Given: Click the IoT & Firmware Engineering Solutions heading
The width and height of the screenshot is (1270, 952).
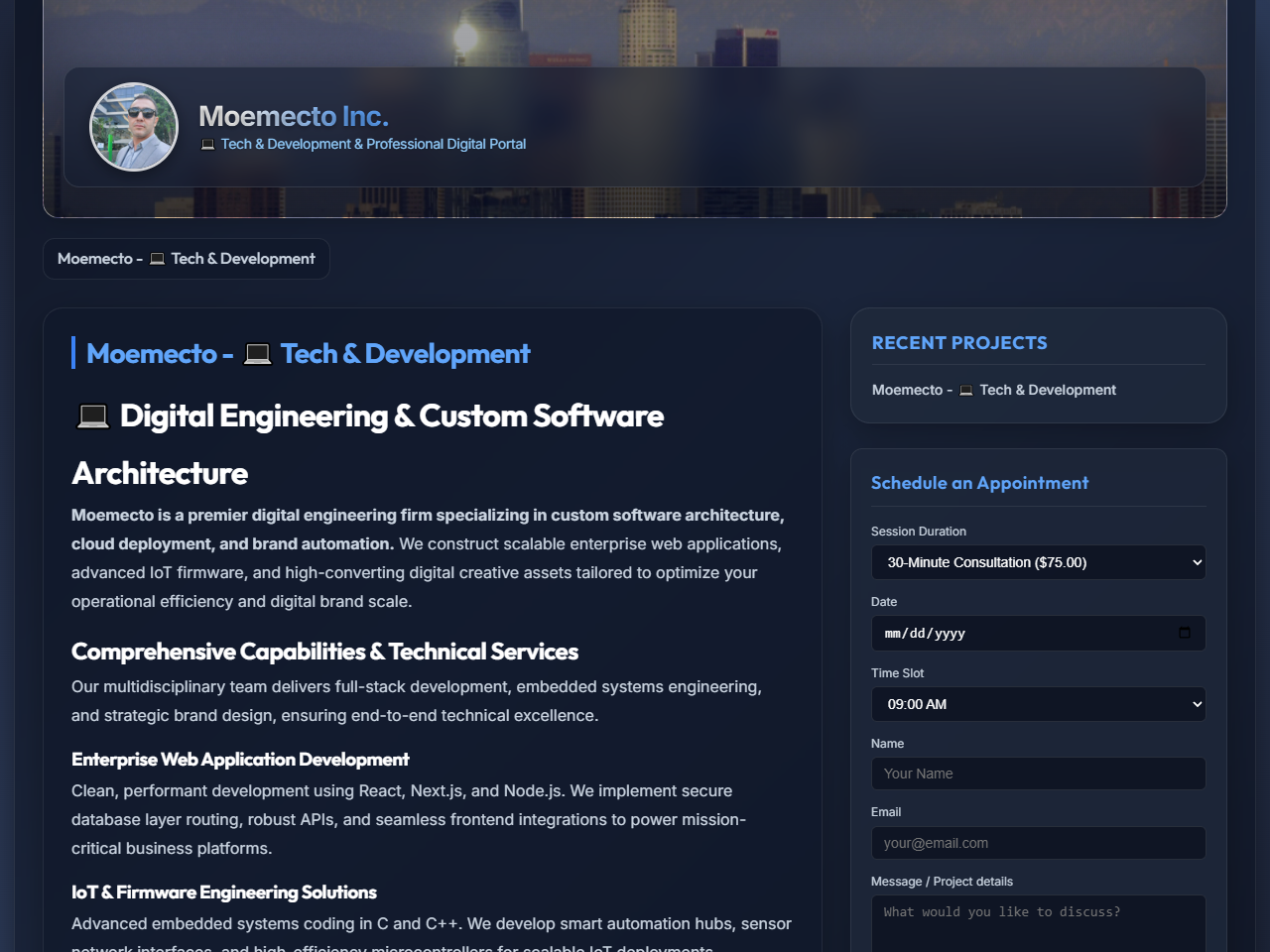Looking at the screenshot, I should pos(224,892).
